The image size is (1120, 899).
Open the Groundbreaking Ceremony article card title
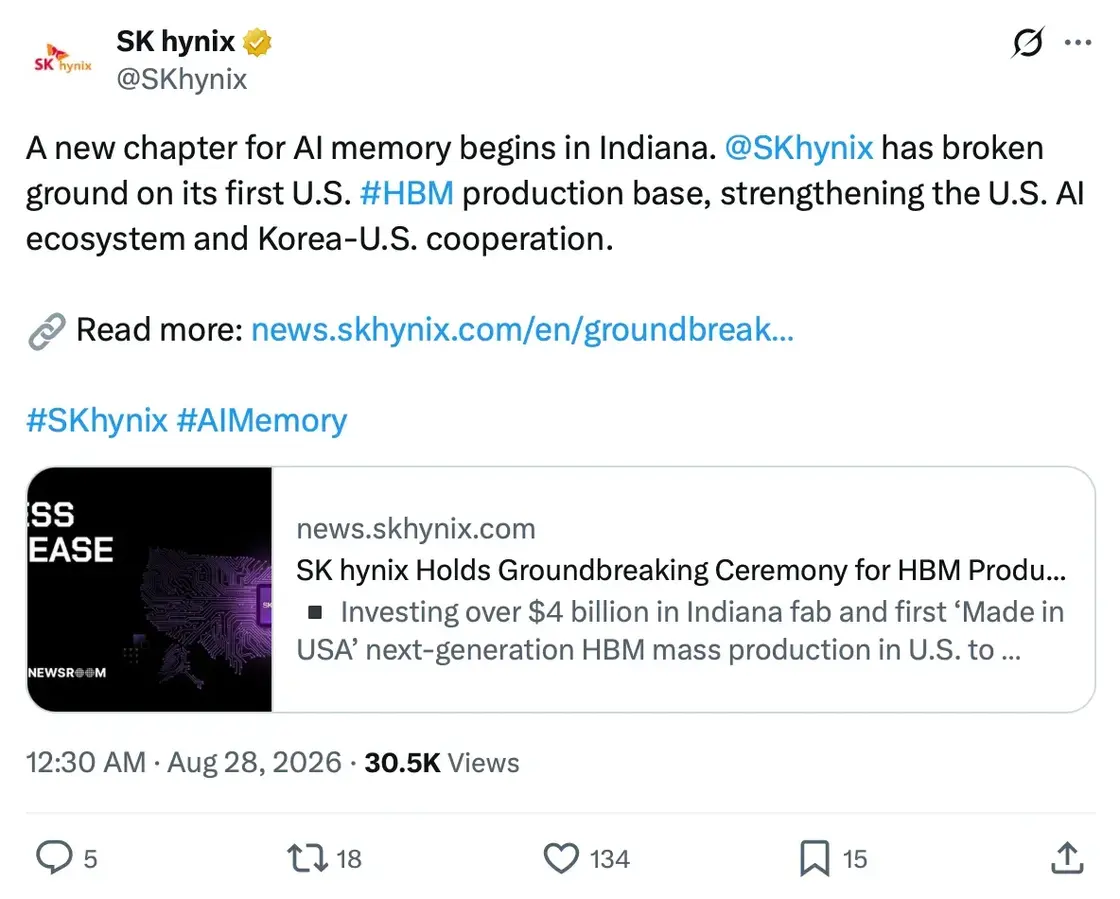click(681, 570)
